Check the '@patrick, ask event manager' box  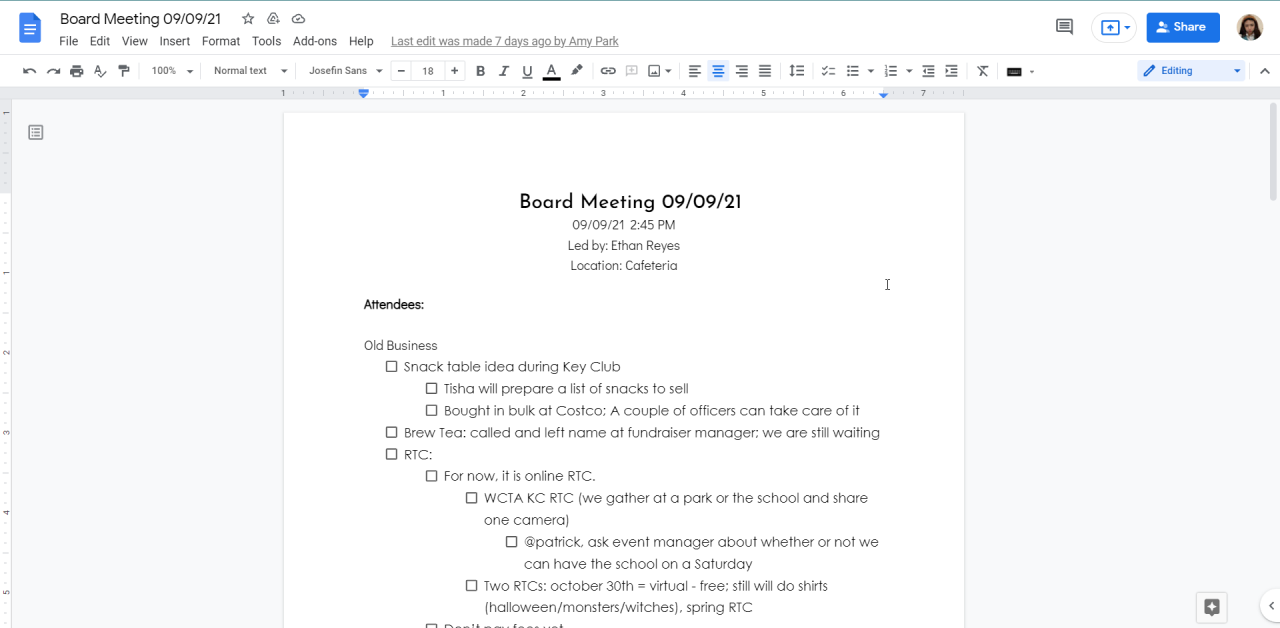512,542
